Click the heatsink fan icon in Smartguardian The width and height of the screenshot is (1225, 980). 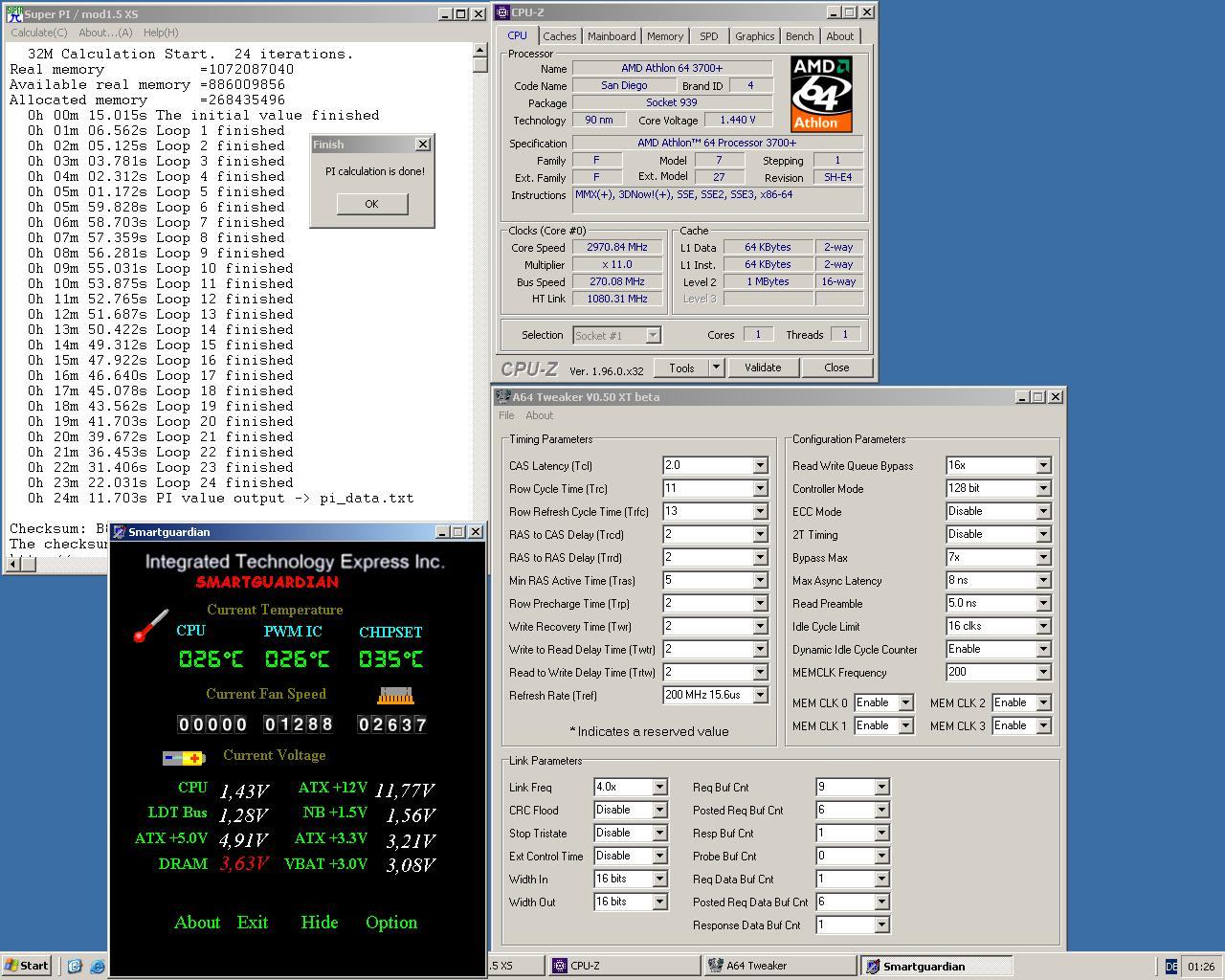395,696
